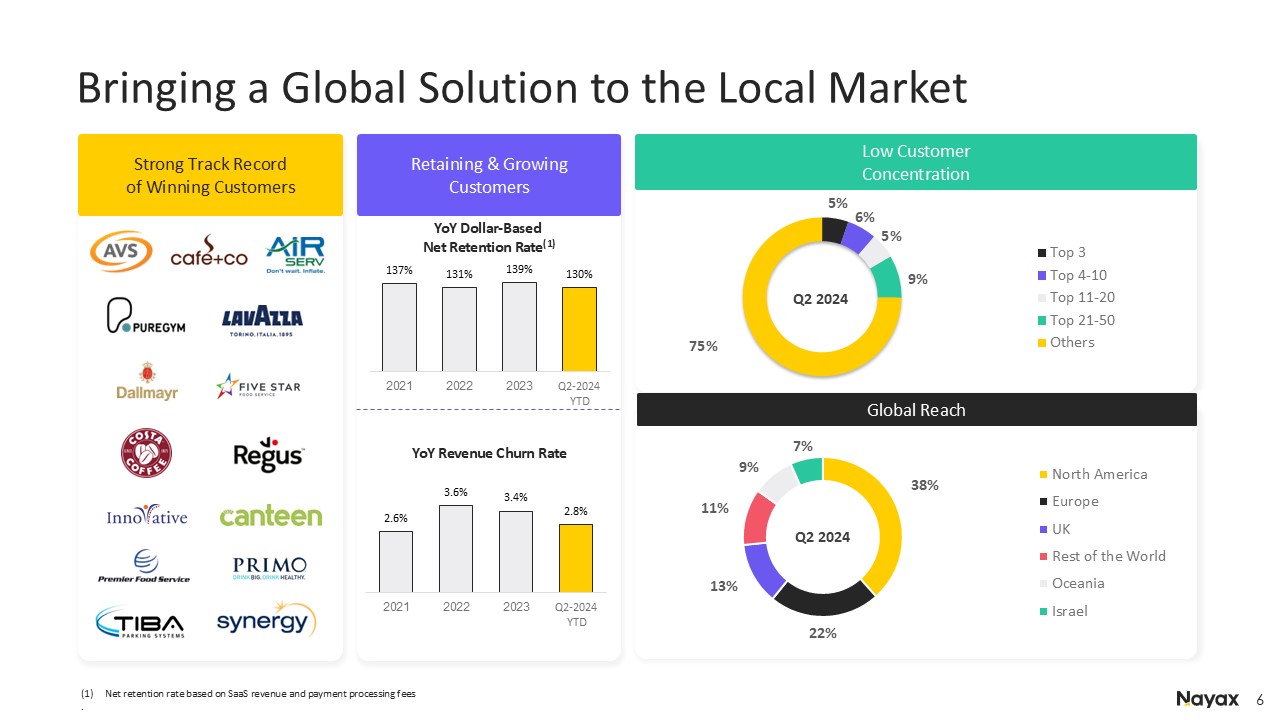The height and width of the screenshot is (720, 1280).
Task: Click the Premier Food Service logo
Action: coord(144,567)
